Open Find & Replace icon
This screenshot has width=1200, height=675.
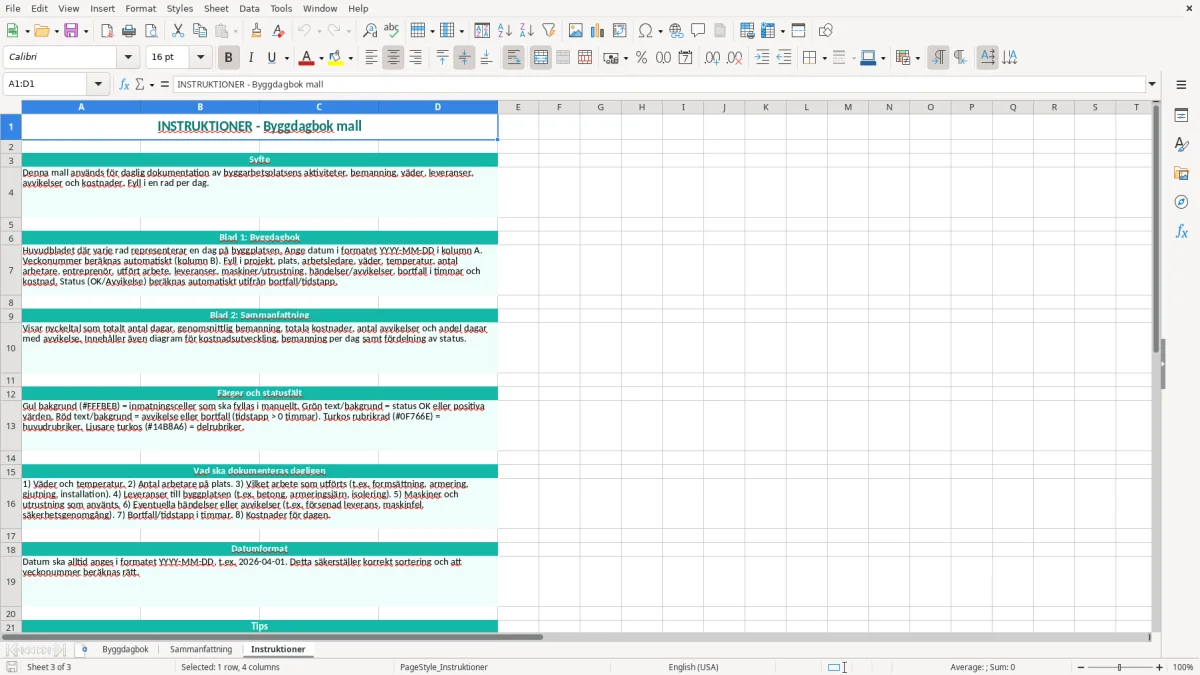pyautogui.click(x=370, y=31)
